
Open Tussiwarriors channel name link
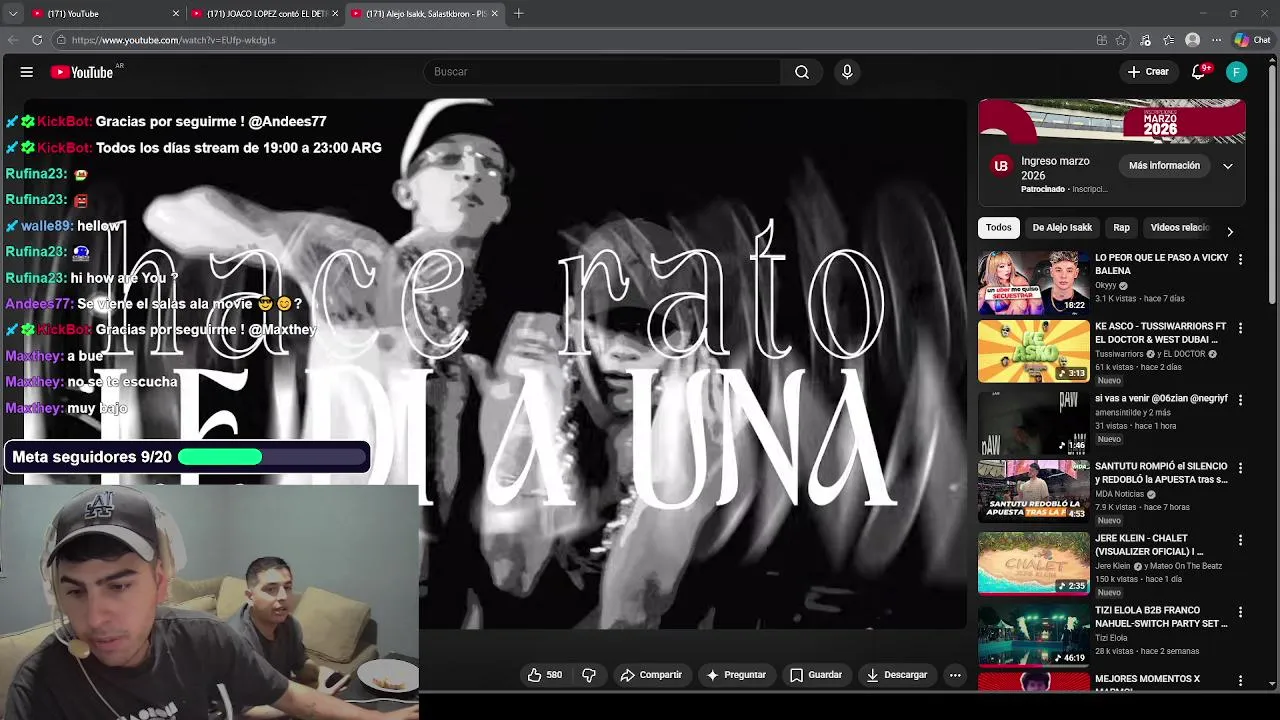[x=1119, y=354]
